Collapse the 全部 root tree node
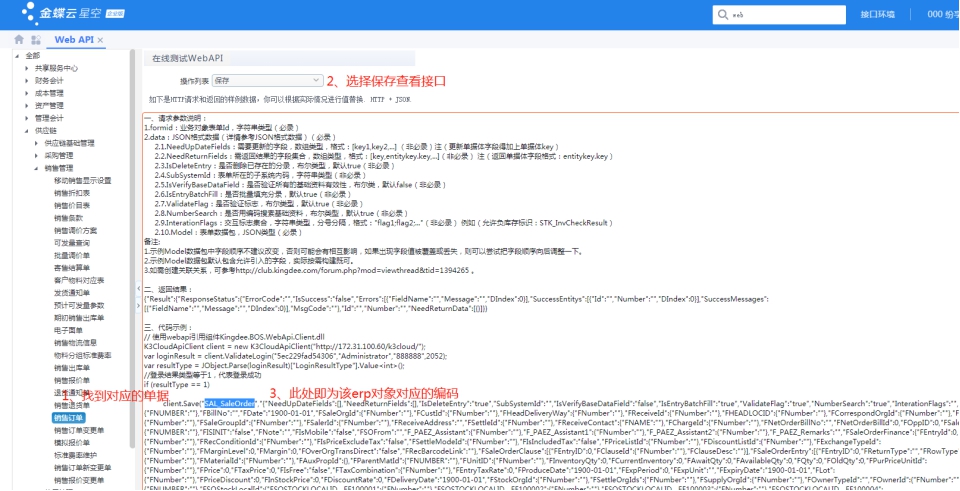960x491 pixels. [x=17, y=56]
